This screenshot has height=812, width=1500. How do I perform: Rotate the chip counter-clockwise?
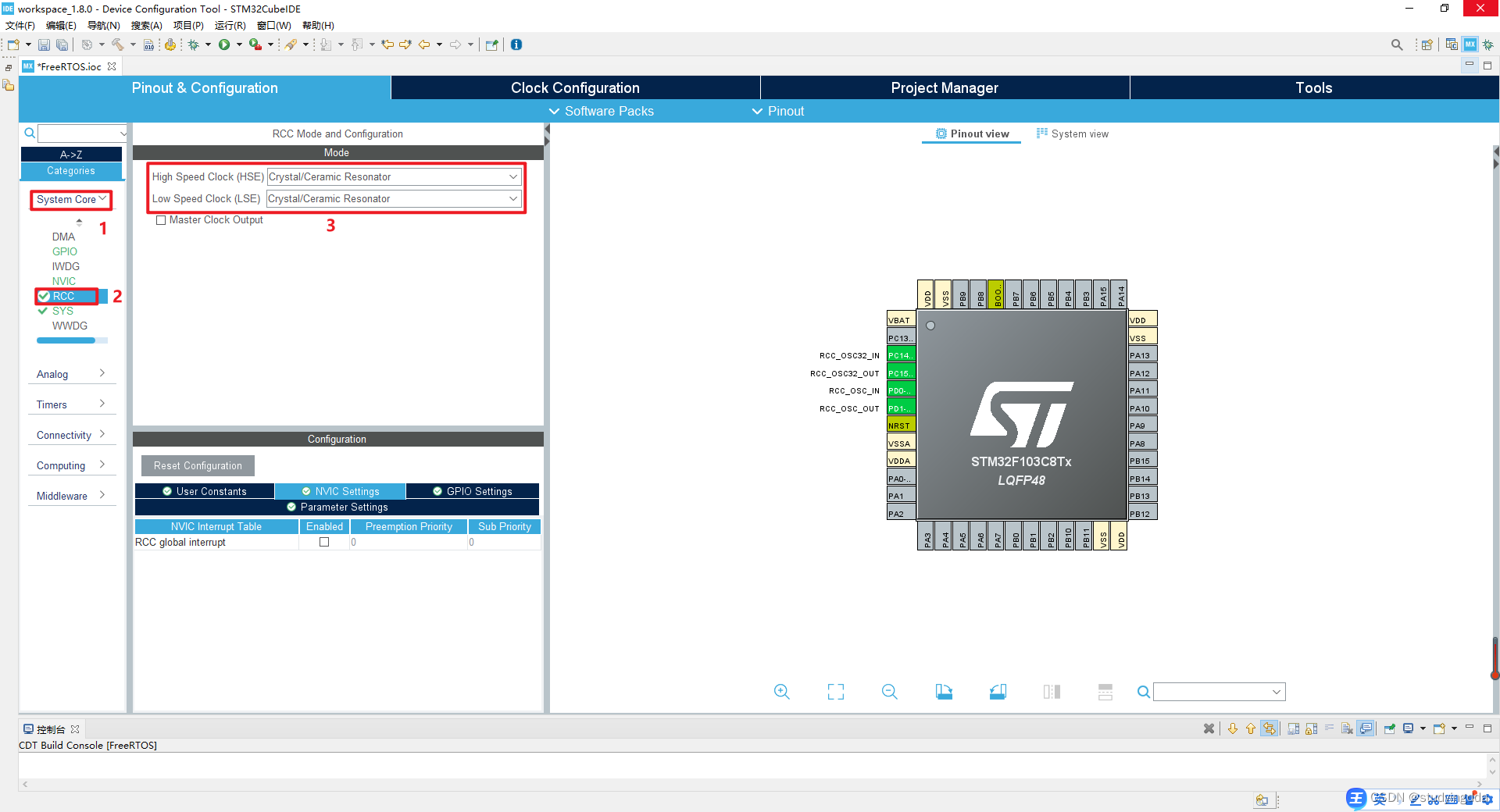[998, 692]
